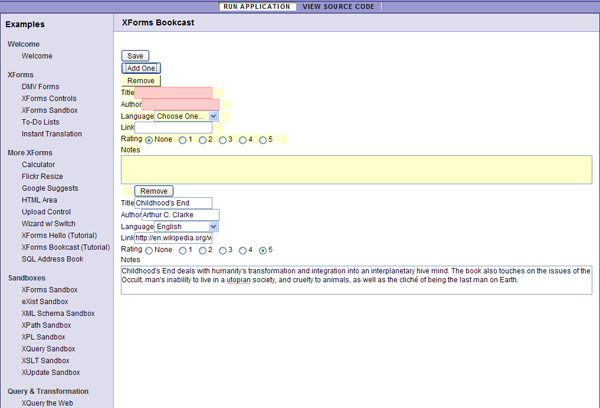Remove the Childhood's End book entry
Image resolution: width=600 pixels, height=408 pixels.
[x=153, y=191]
